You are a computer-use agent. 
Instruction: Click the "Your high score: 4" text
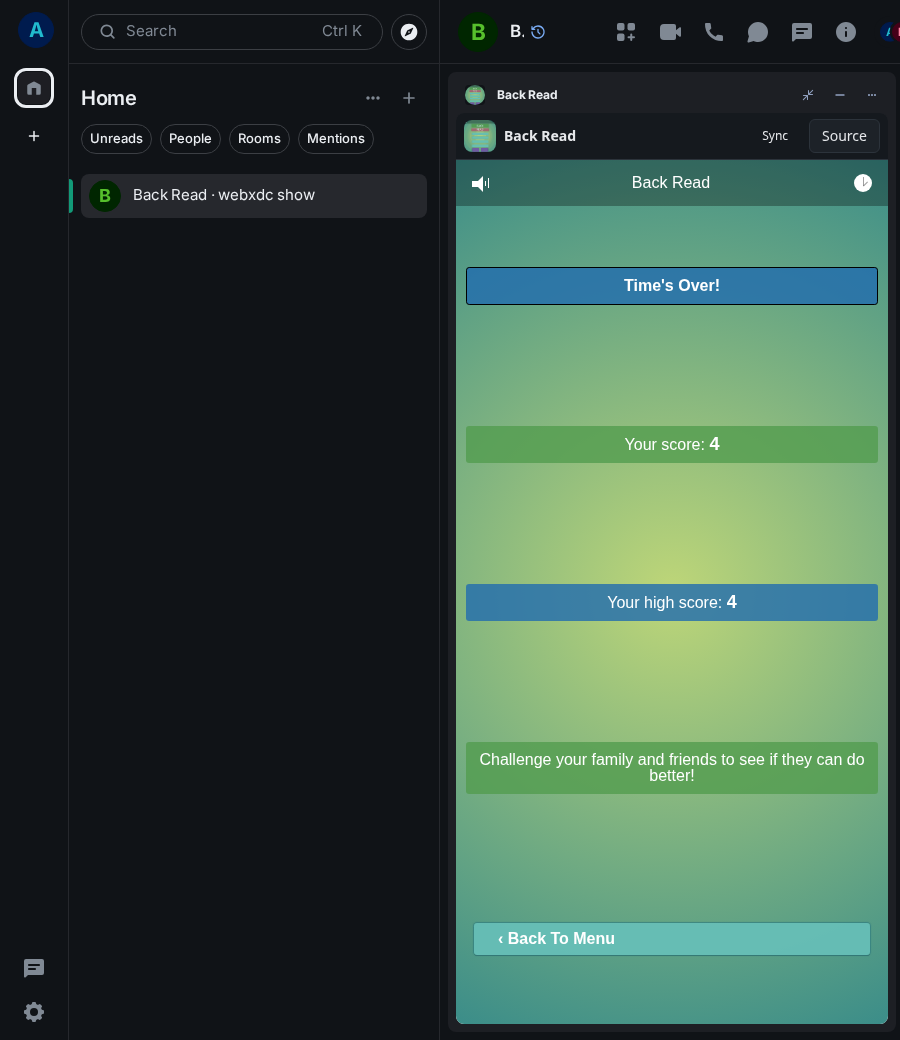672,602
